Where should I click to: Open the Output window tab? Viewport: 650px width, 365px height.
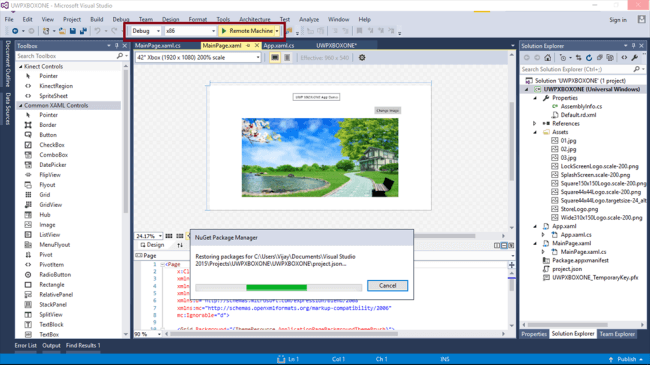(51, 346)
